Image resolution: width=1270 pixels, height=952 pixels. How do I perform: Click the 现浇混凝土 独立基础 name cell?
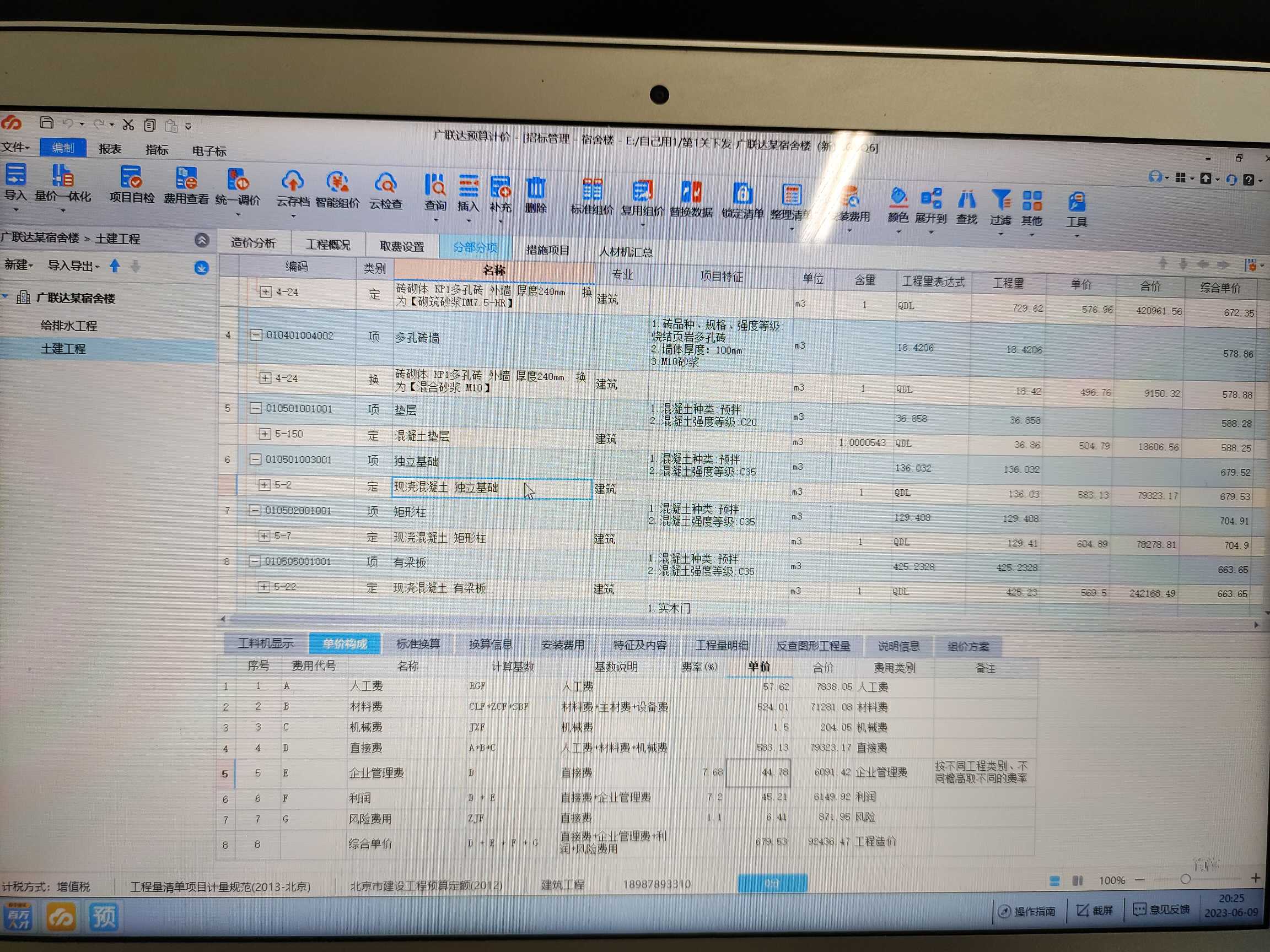click(492, 488)
